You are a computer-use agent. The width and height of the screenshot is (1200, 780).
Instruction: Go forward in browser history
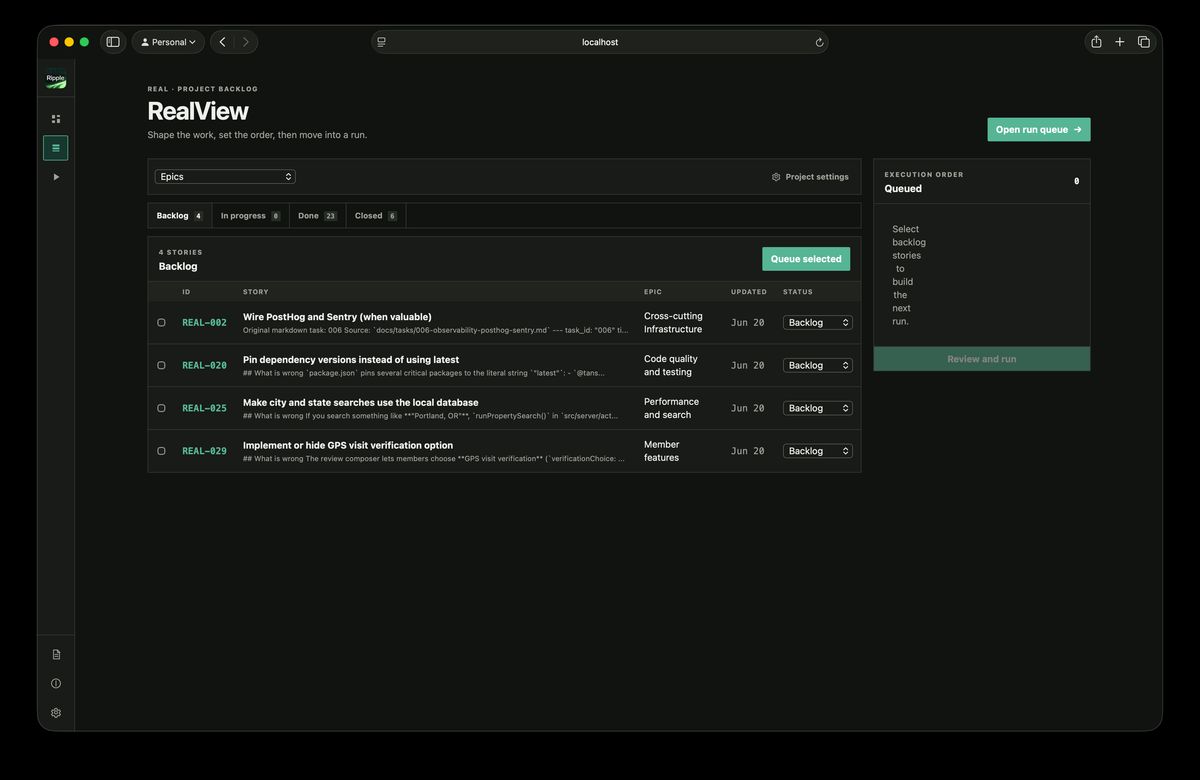tap(246, 42)
